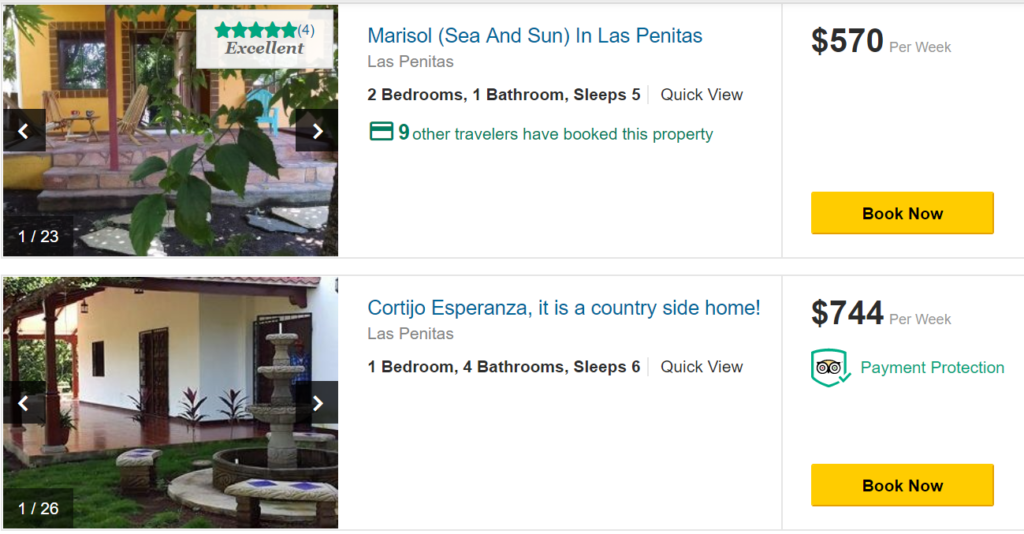Click the five-star rating bubbles

tap(256, 30)
